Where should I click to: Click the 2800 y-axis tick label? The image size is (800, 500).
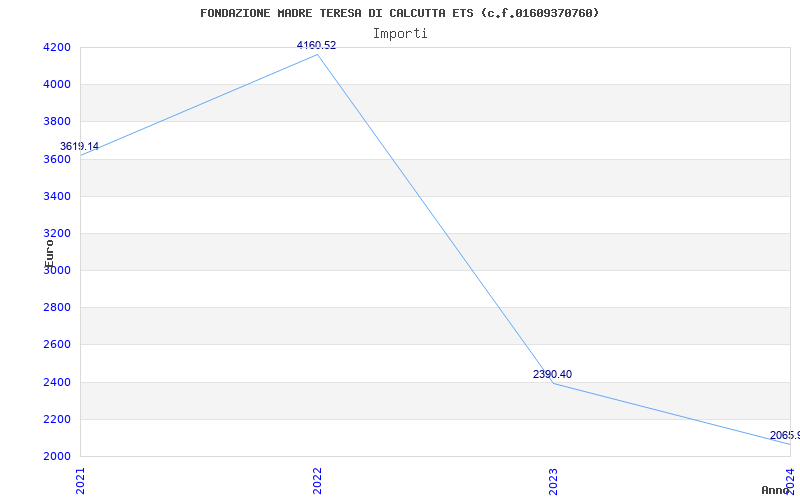[57, 308]
